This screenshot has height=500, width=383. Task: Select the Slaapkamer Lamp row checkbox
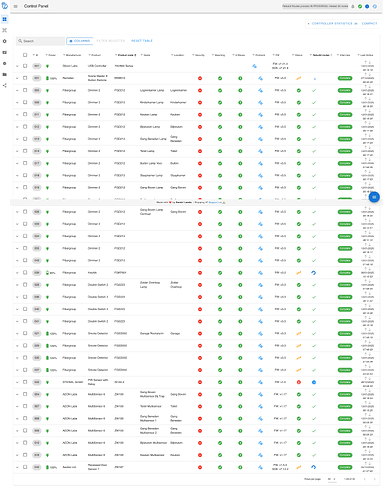(x=25, y=175)
